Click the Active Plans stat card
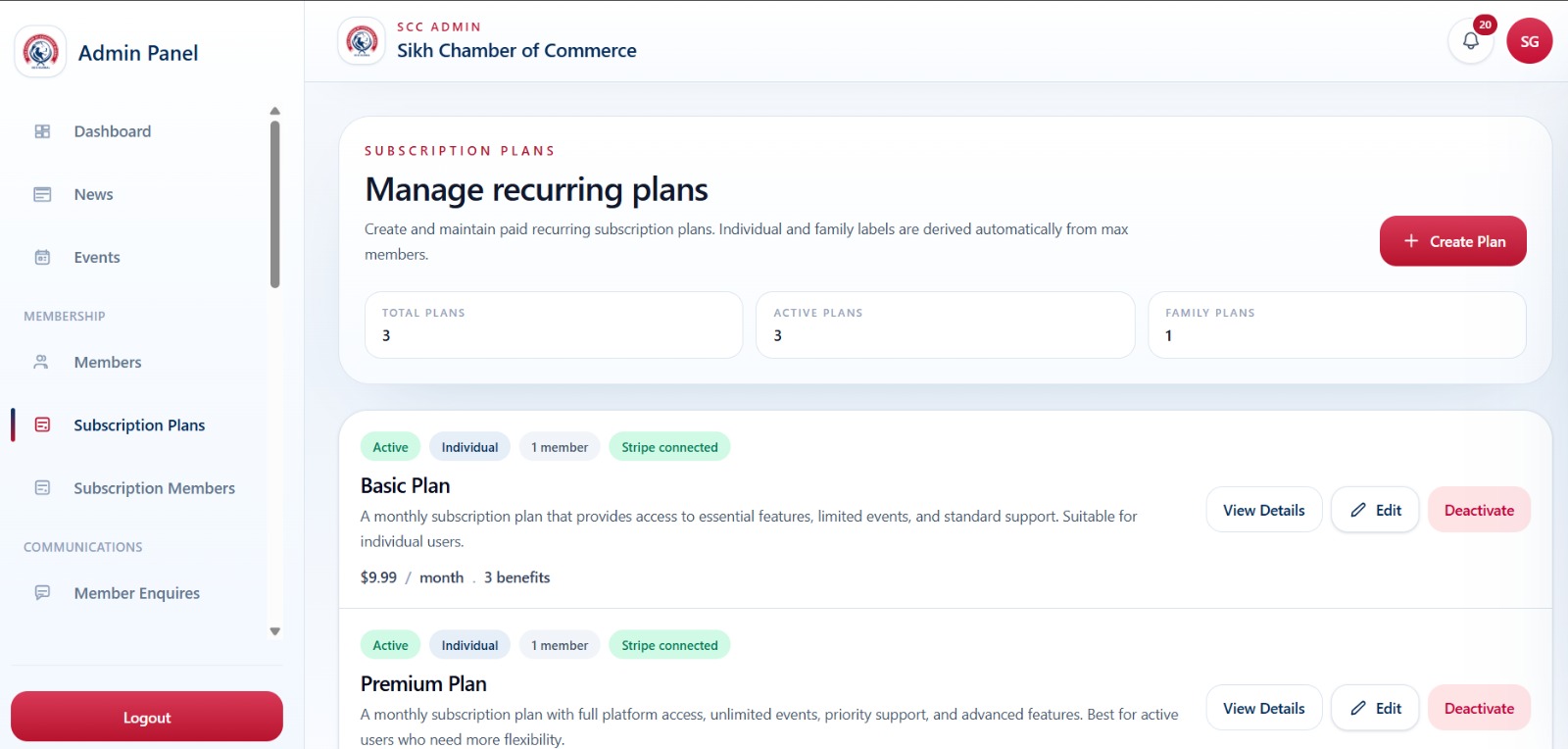 [946, 325]
